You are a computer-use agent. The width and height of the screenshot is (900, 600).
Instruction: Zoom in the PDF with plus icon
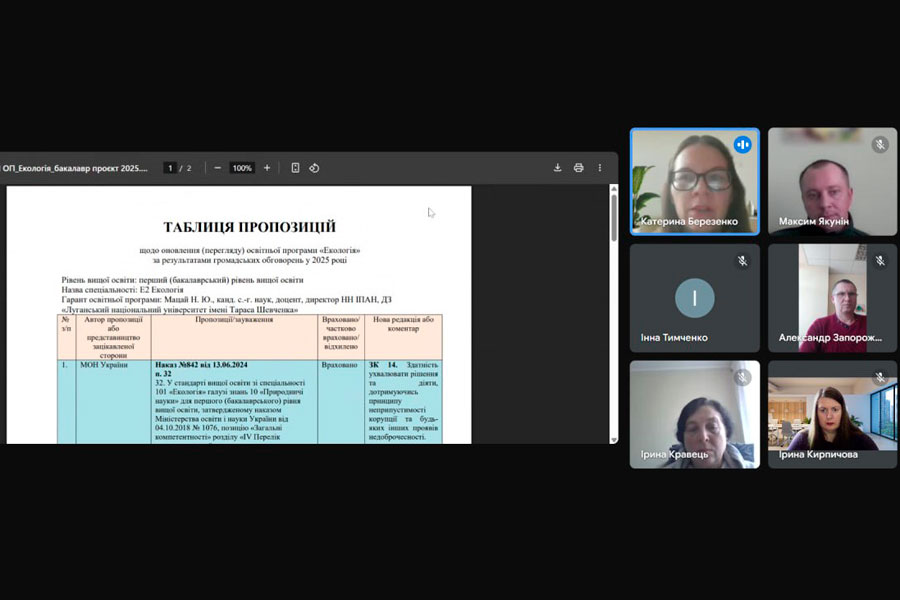coord(267,168)
